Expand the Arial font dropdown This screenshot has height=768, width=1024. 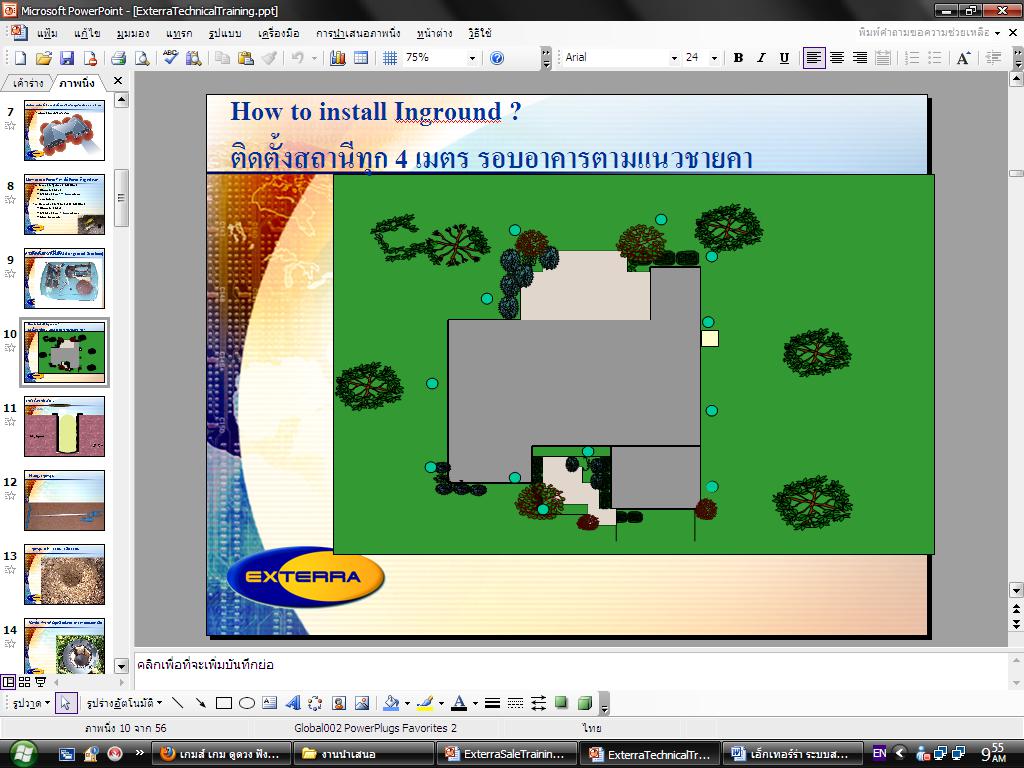(674, 58)
